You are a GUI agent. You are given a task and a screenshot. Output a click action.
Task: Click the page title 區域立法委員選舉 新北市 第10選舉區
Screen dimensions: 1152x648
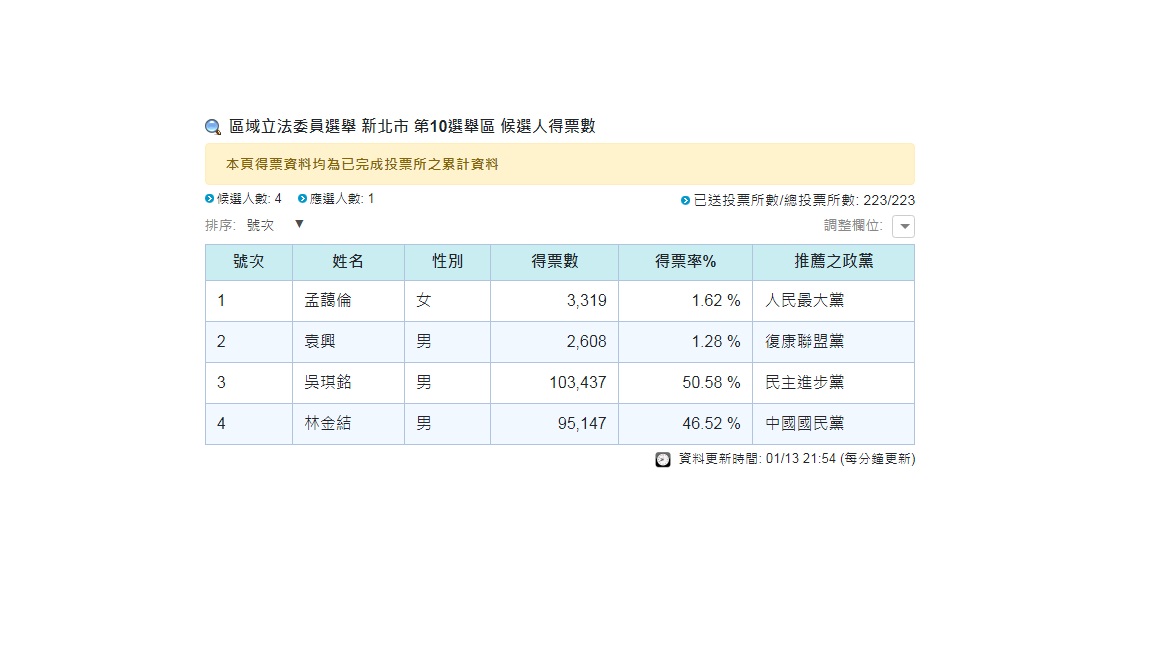coord(362,126)
